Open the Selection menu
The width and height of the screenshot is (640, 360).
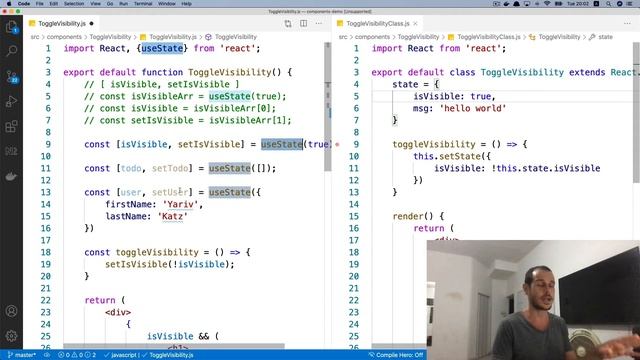(74, 4)
